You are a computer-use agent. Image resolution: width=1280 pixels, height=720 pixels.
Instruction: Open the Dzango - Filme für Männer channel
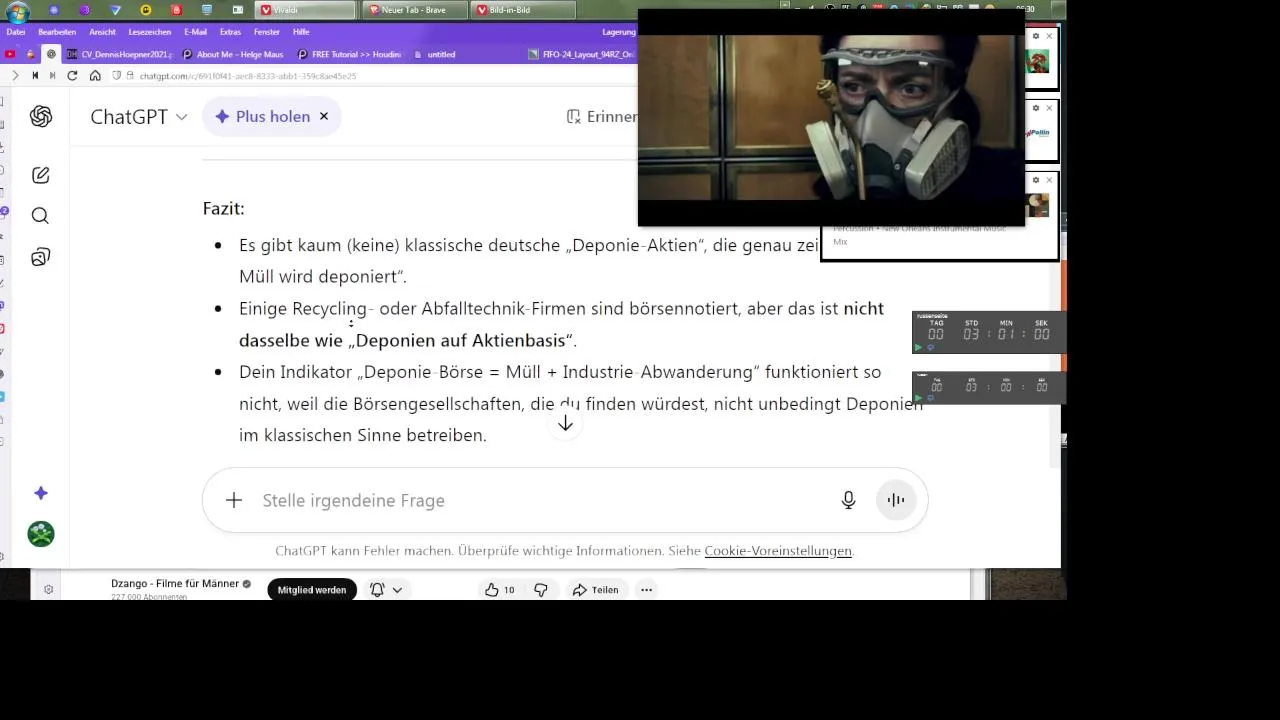coord(175,583)
